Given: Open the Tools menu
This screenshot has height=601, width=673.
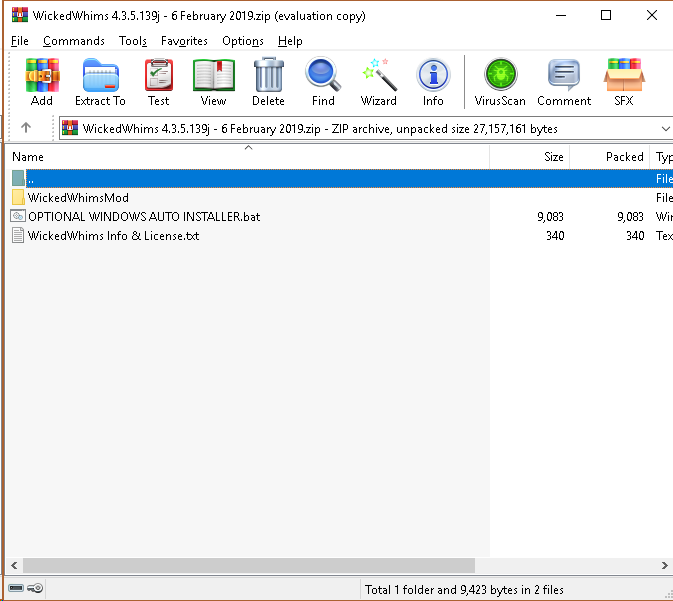Looking at the screenshot, I should (133, 41).
